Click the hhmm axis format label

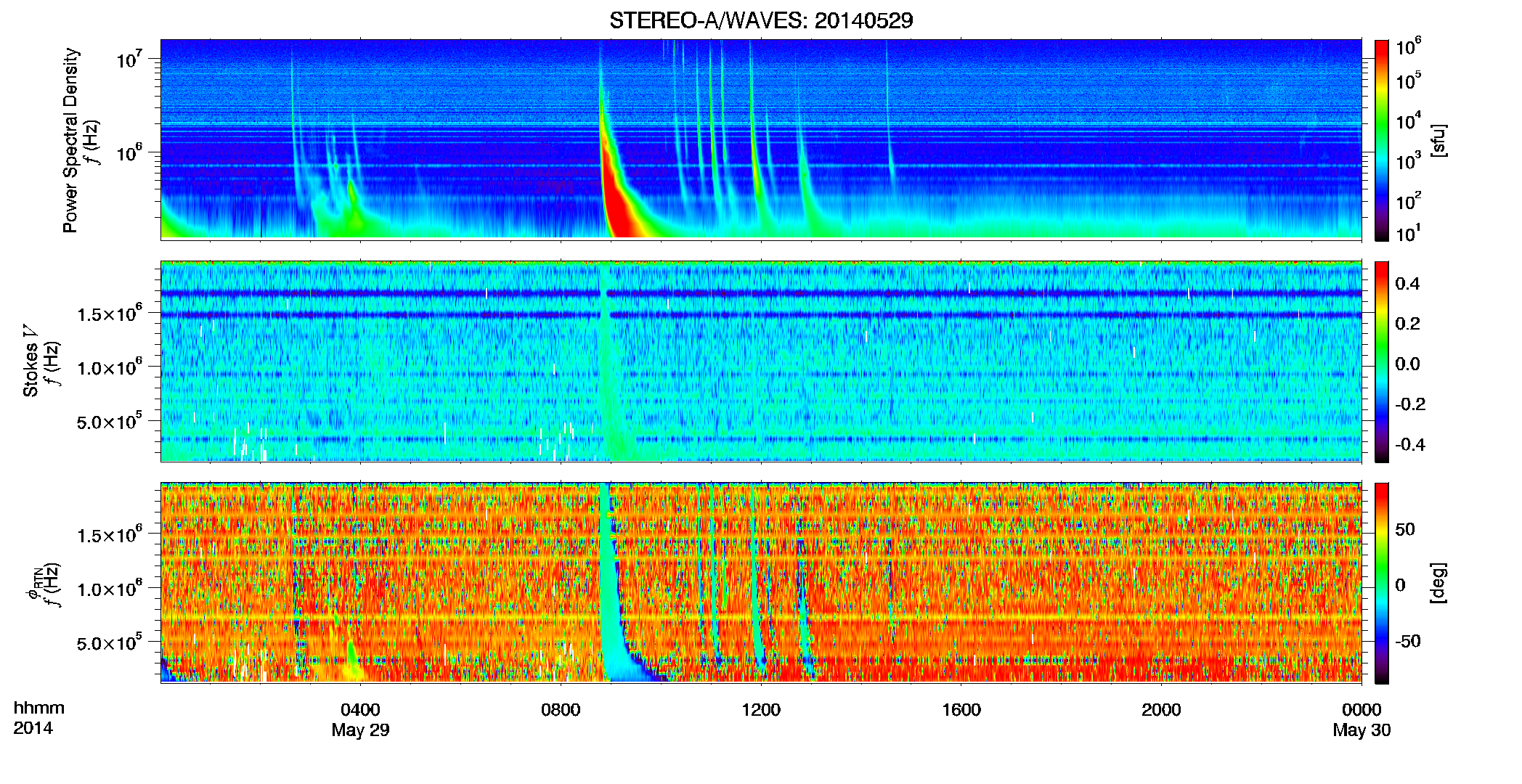[39, 708]
